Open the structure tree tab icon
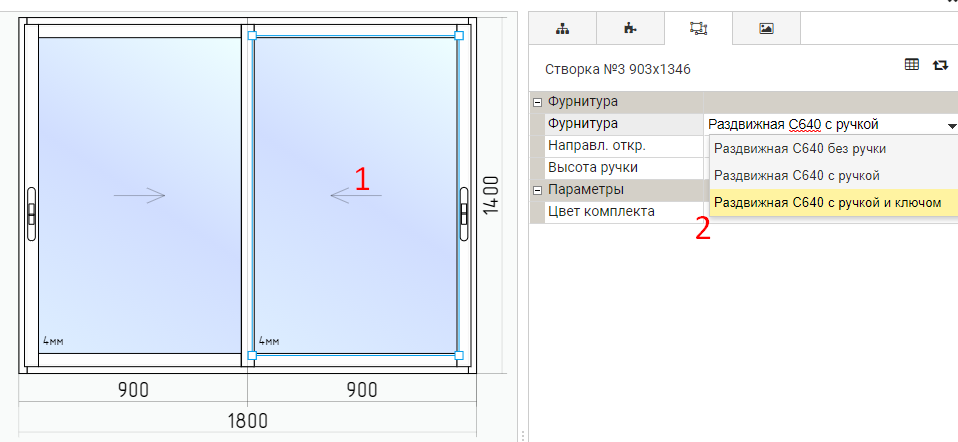Image resolution: width=958 pixels, height=442 pixels. (x=562, y=28)
